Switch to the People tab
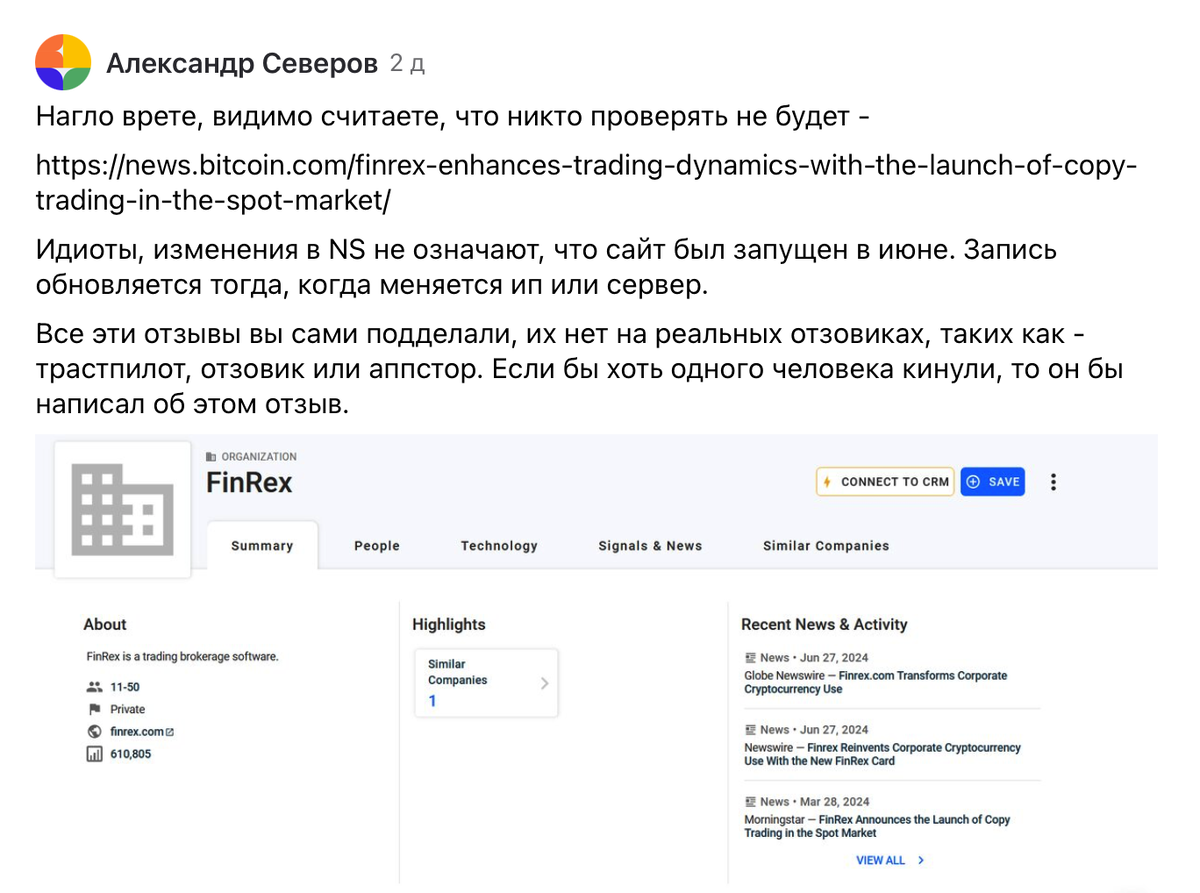This screenshot has width=1200, height=893. point(376,546)
